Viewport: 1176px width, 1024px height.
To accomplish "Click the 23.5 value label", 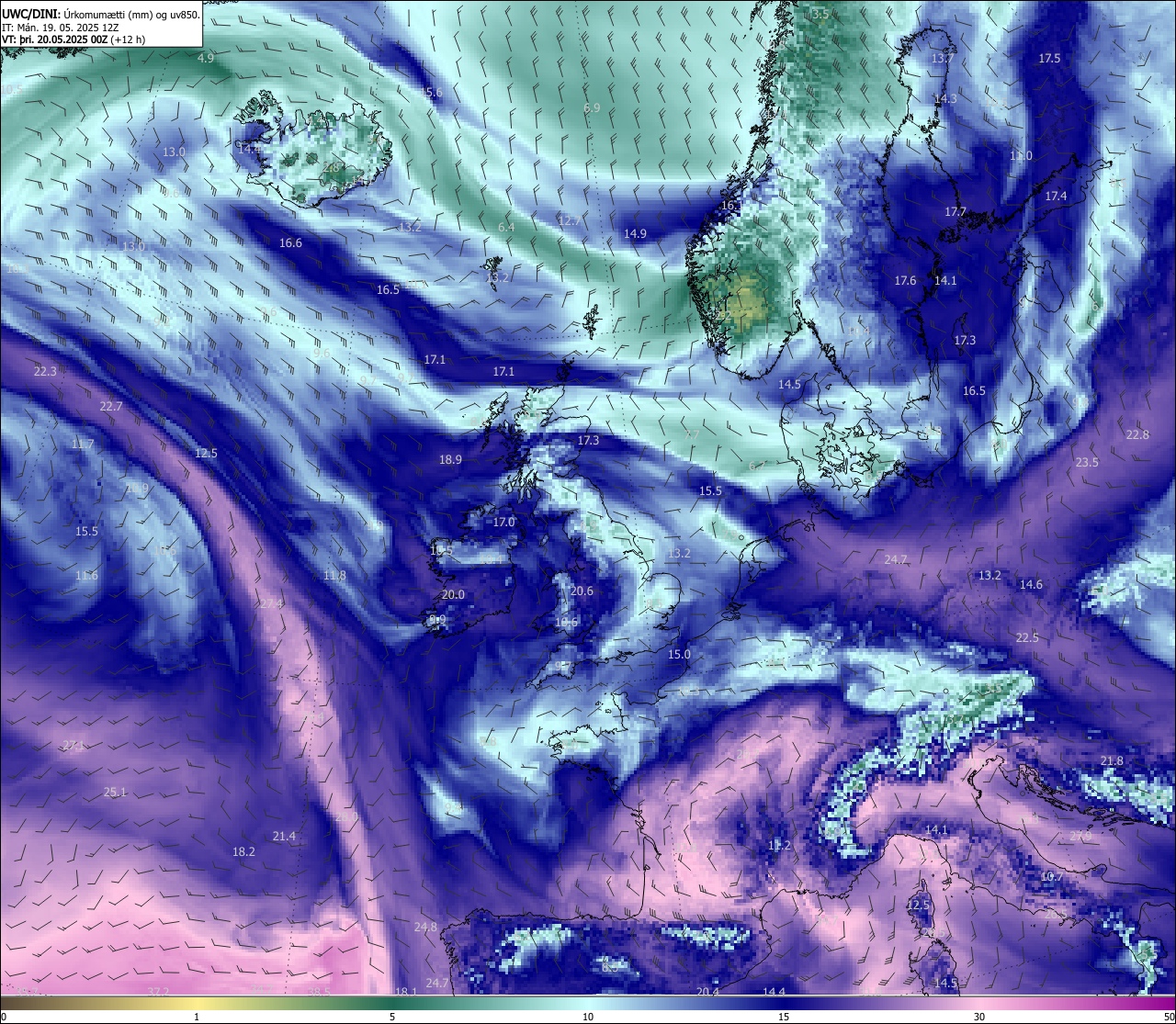I will (x=1087, y=462).
